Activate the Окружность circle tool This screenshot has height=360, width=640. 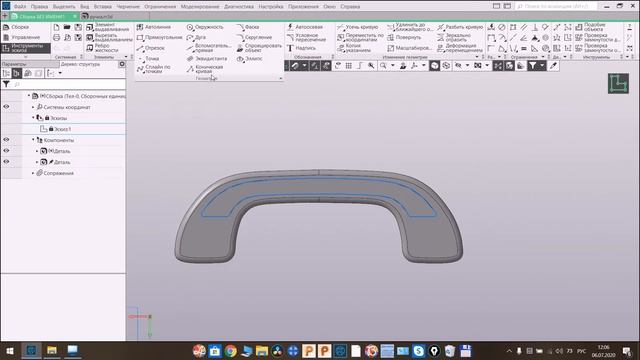click(x=205, y=27)
